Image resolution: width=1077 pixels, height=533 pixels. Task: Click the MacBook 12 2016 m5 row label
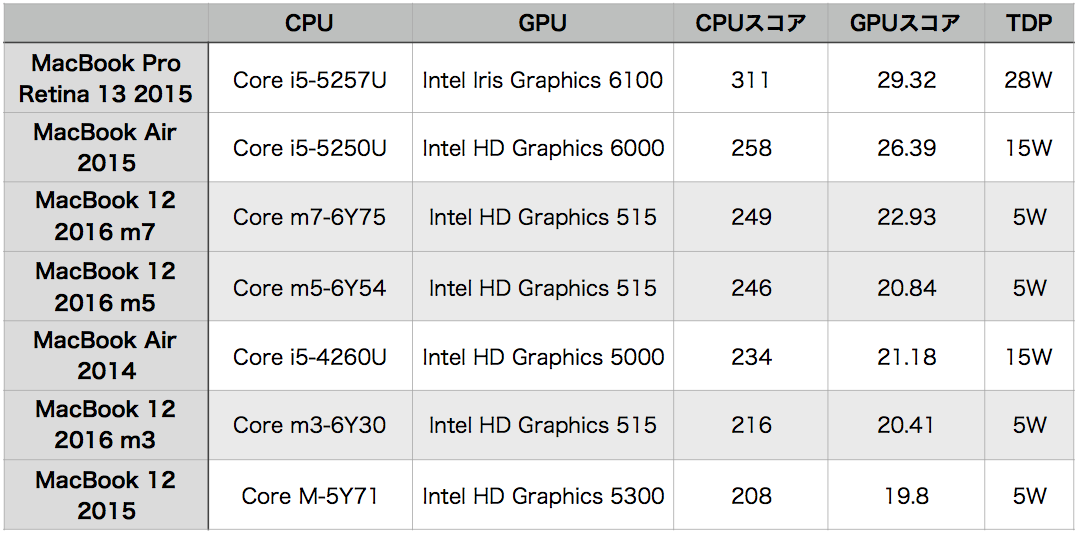pos(106,286)
